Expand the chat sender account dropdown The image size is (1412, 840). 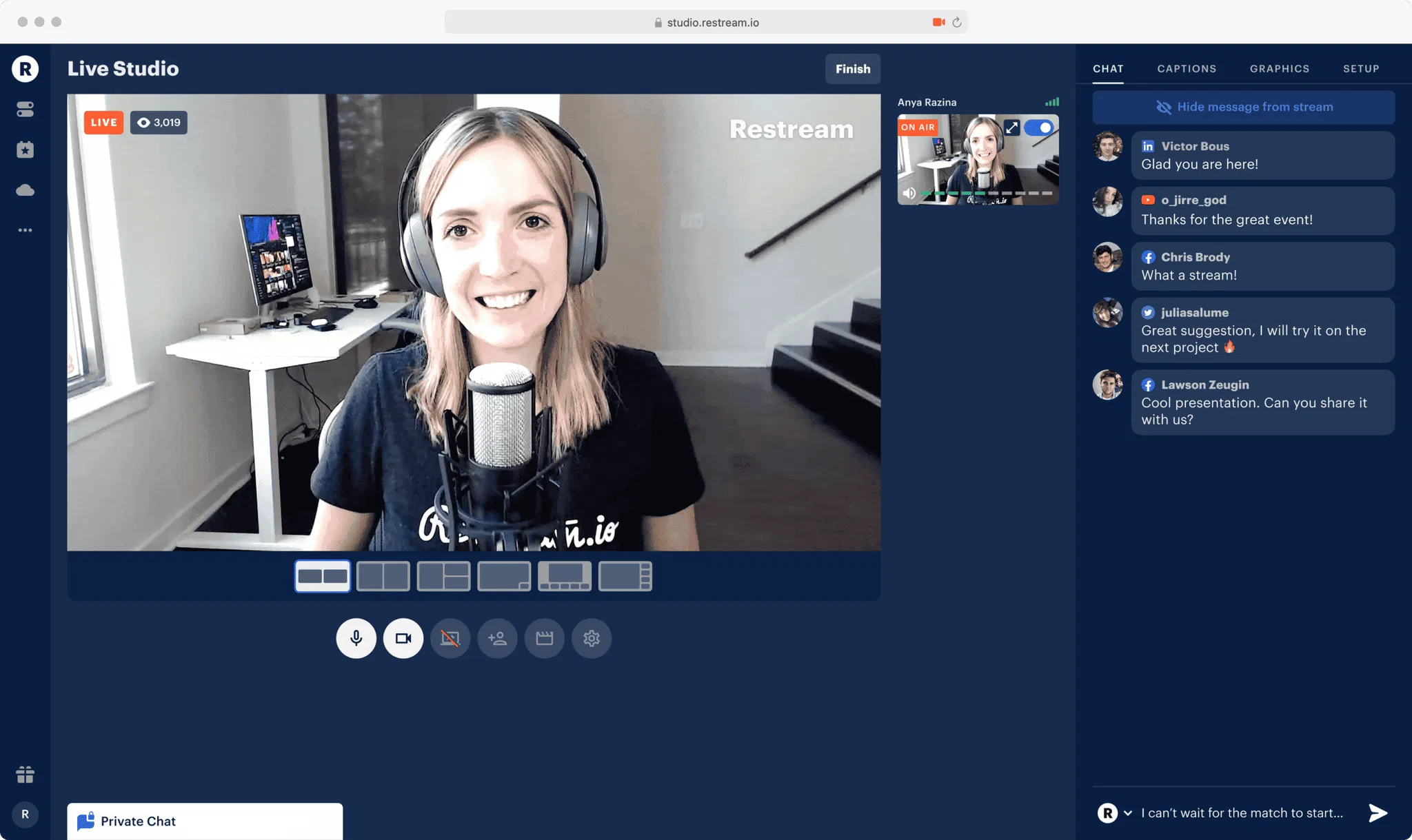[1128, 813]
